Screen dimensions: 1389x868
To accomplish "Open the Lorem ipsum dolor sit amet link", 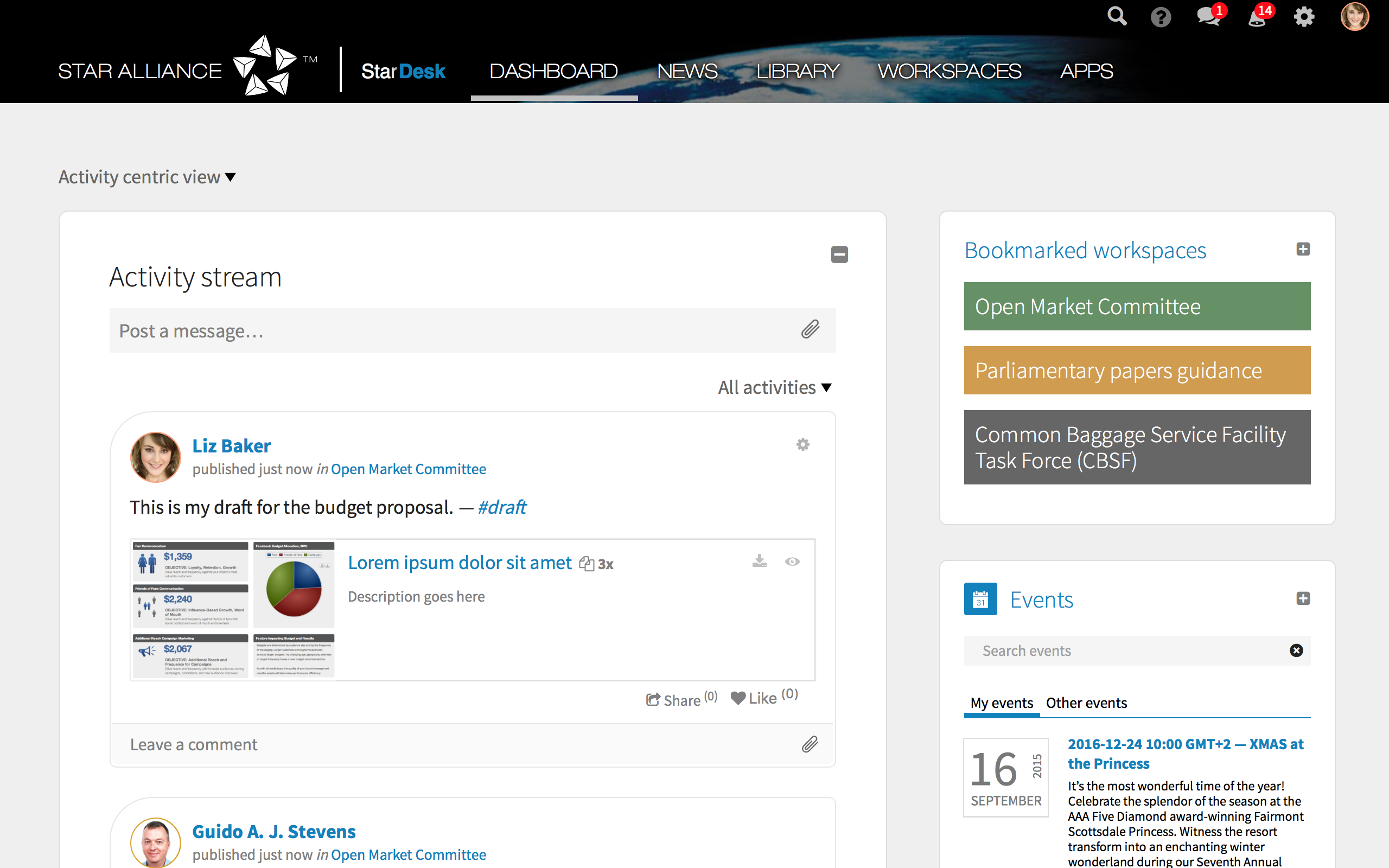I will point(460,563).
